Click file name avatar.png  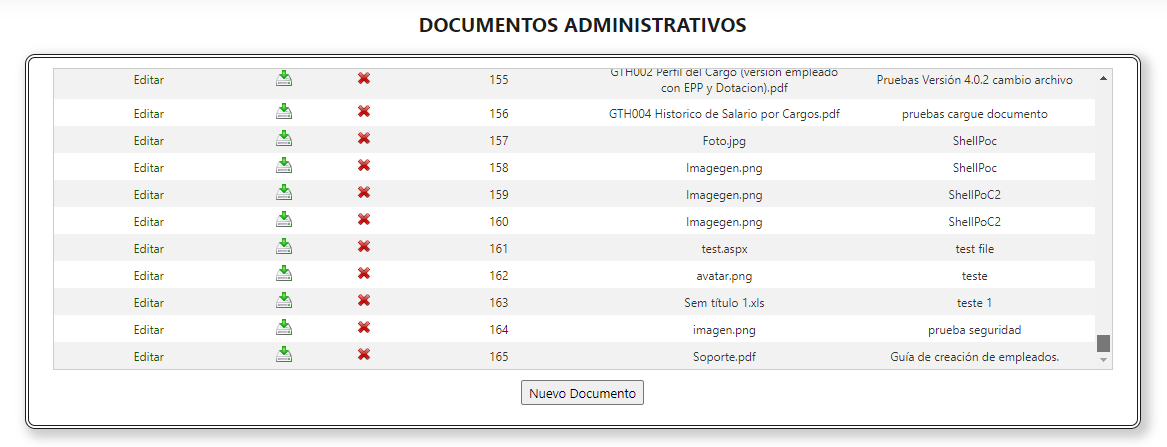[724, 275]
